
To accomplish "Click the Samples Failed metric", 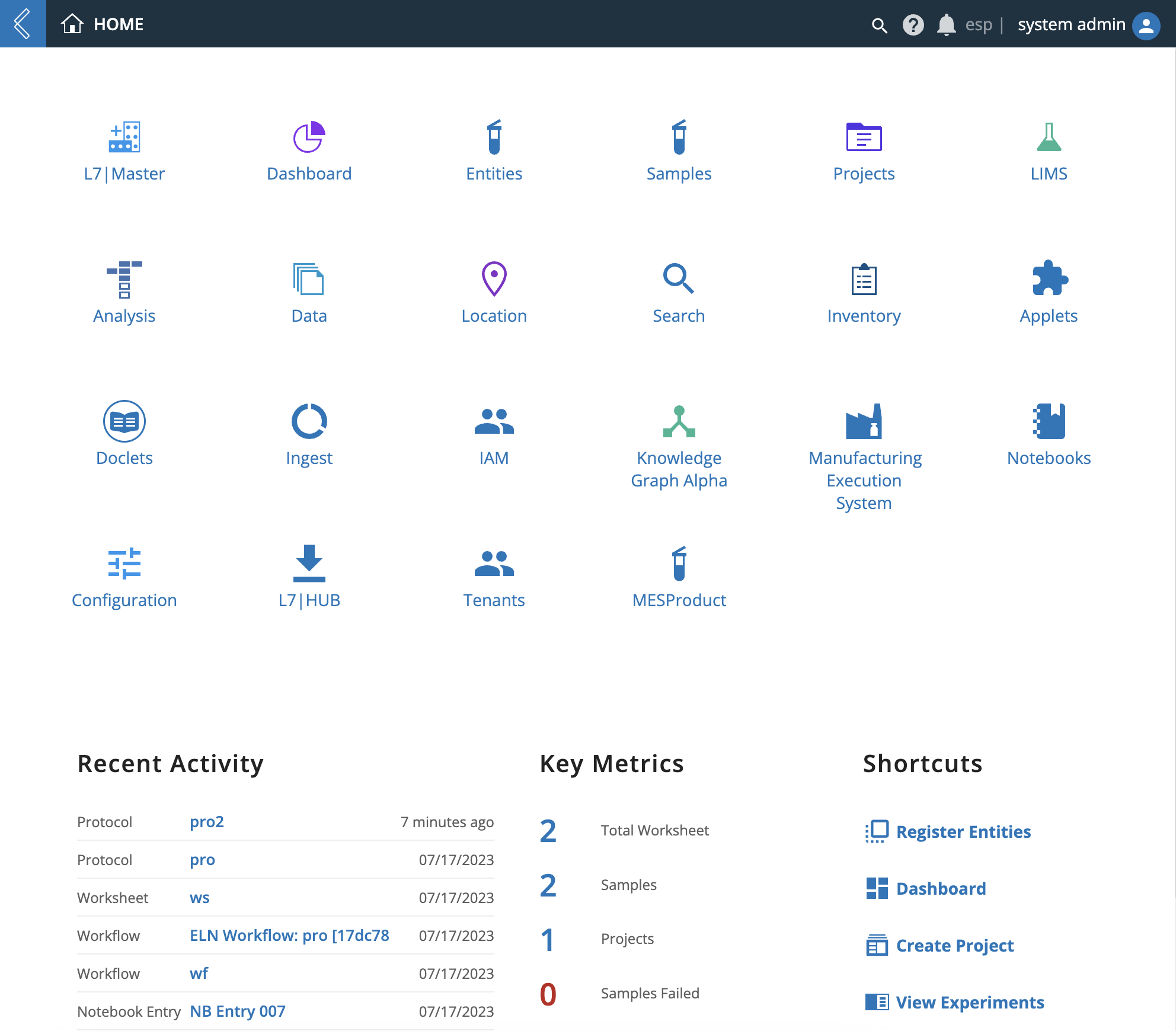I will pyautogui.click(x=650, y=993).
